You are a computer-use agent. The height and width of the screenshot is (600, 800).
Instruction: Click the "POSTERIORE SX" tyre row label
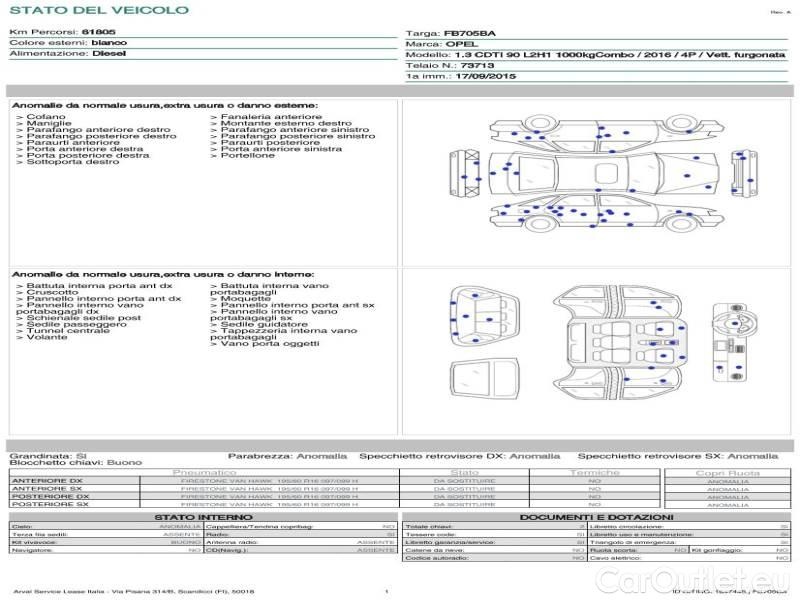coord(50,504)
